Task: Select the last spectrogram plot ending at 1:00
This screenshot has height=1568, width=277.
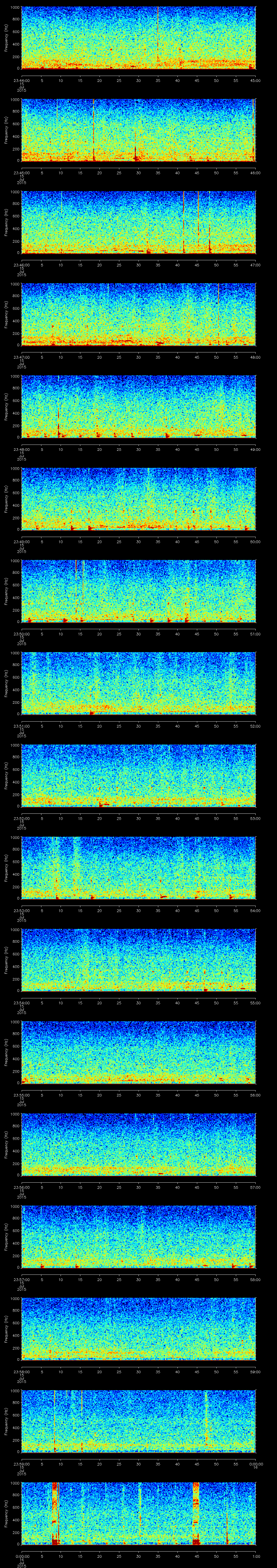Action: (138, 1514)
